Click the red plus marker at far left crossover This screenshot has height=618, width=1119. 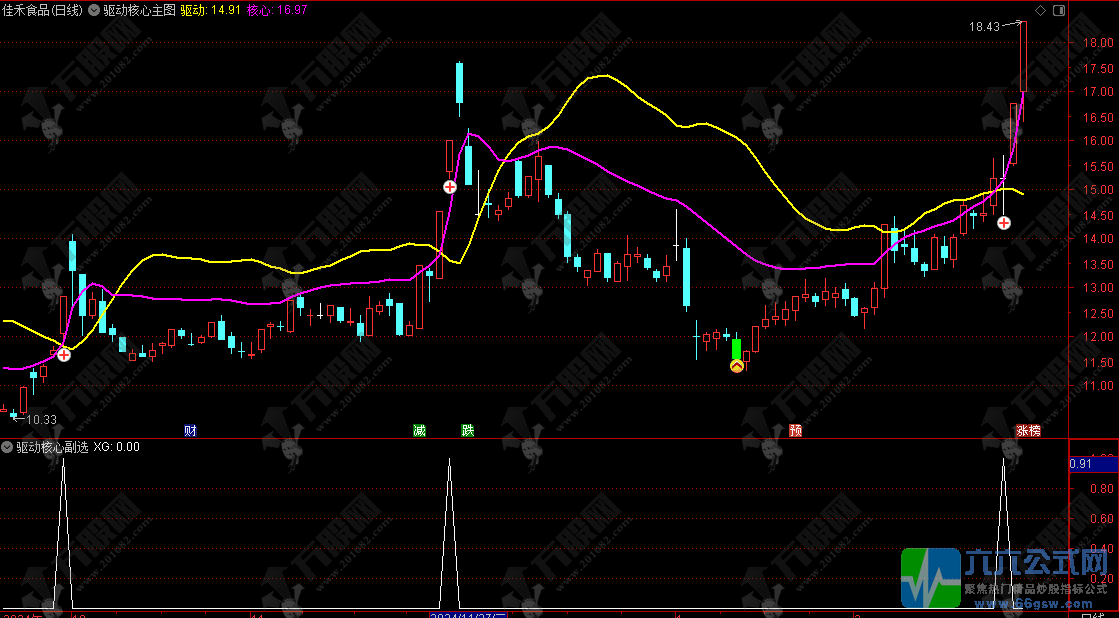pos(63,354)
